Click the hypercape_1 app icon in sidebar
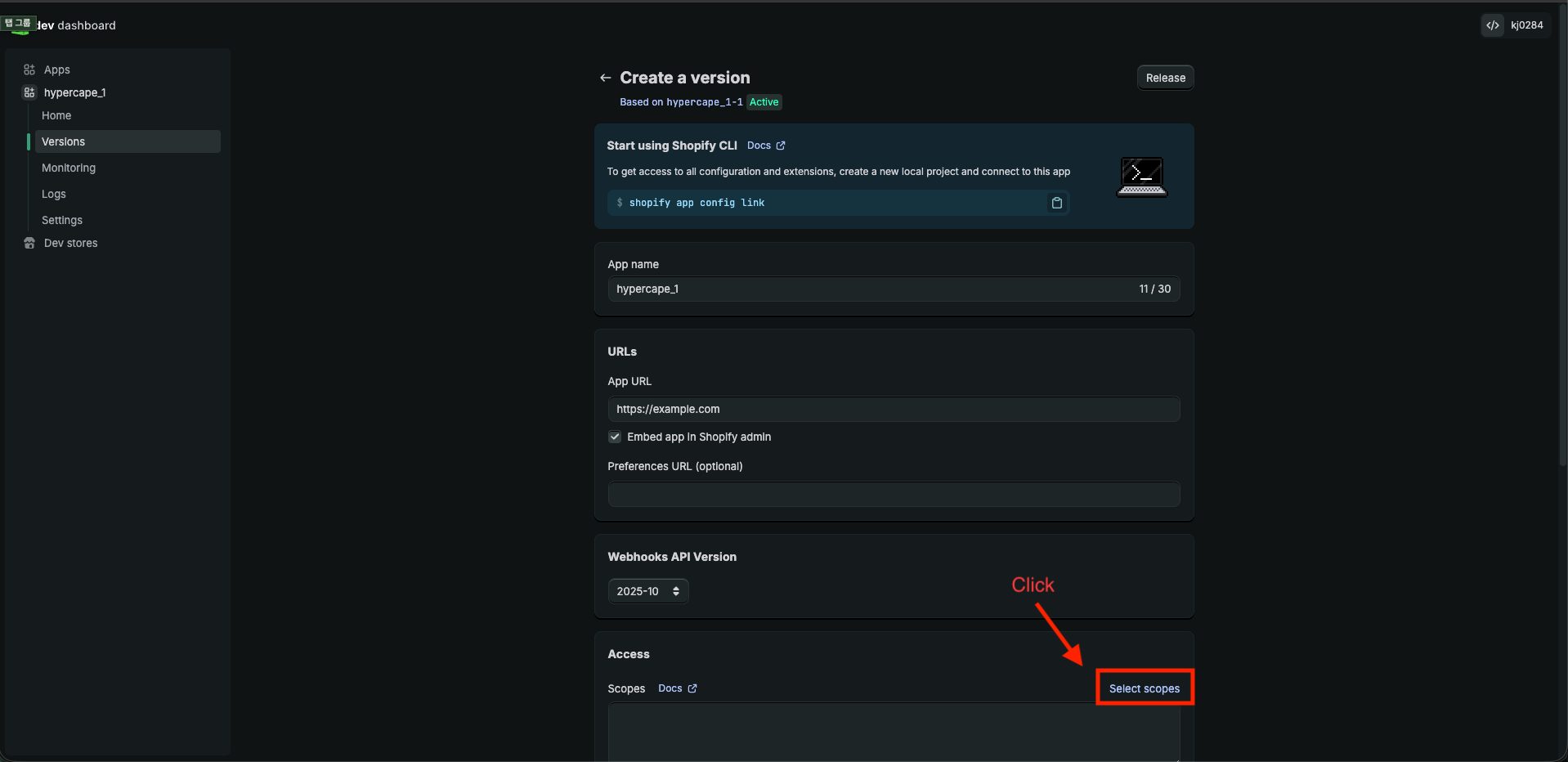Screen dimensions: 1568x762 pos(29,92)
